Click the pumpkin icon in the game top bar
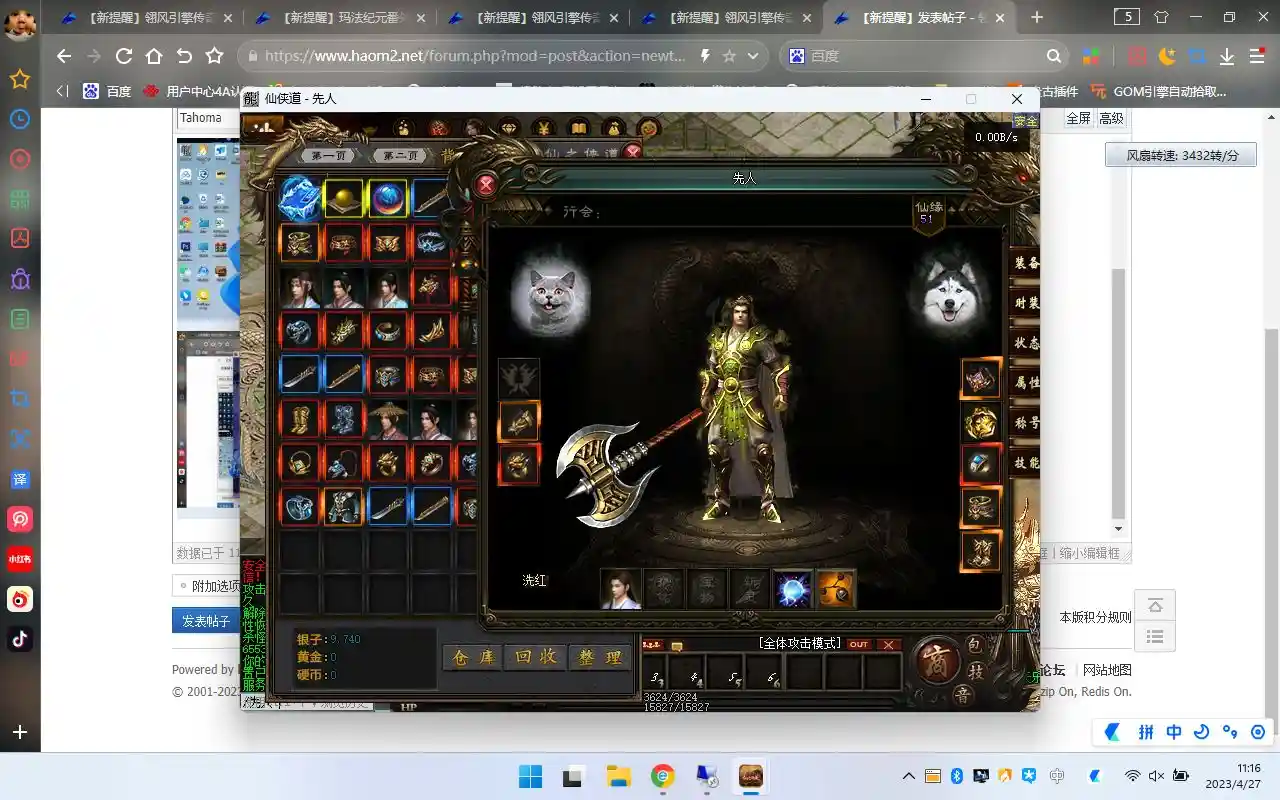This screenshot has height=800, width=1280. point(649,128)
